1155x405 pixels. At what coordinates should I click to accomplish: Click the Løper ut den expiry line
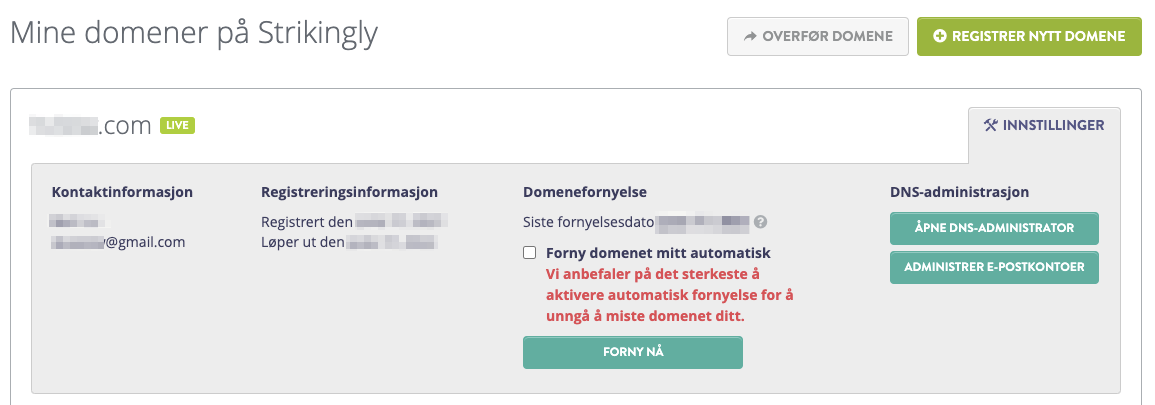click(350, 242)
